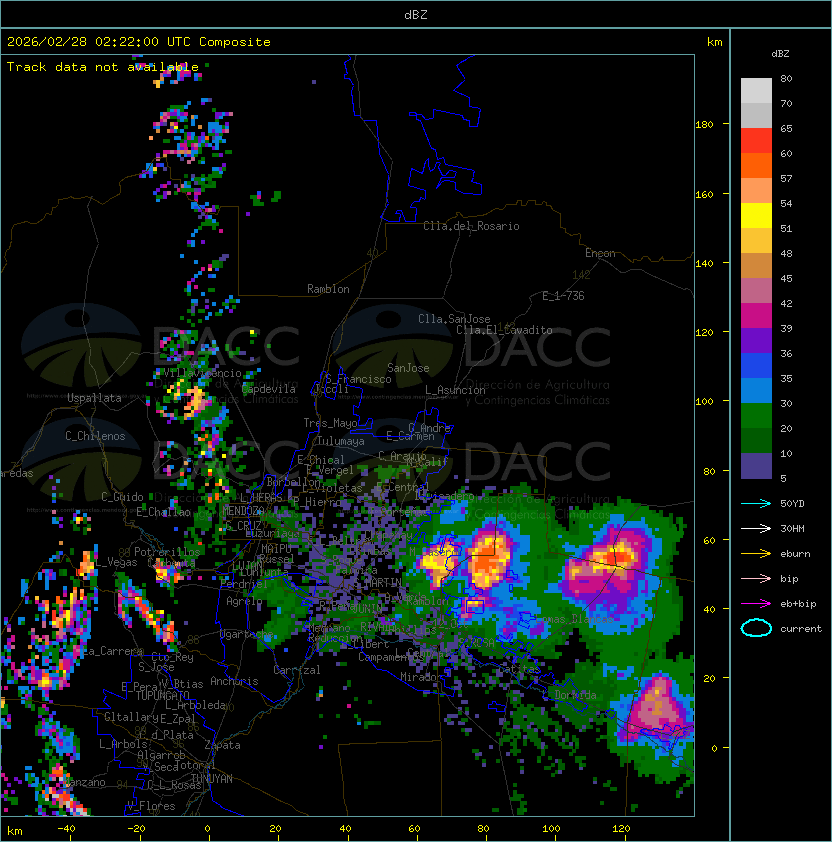This screenshot has height=842, width=832.
Task: Pick the magenta swatch between 42 and 39
Action: pyautogui.click(x=756, y=316)
